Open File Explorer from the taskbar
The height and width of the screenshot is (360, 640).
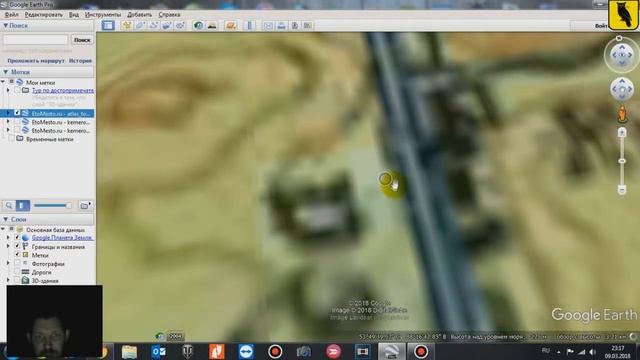click(x=129, y=351)
